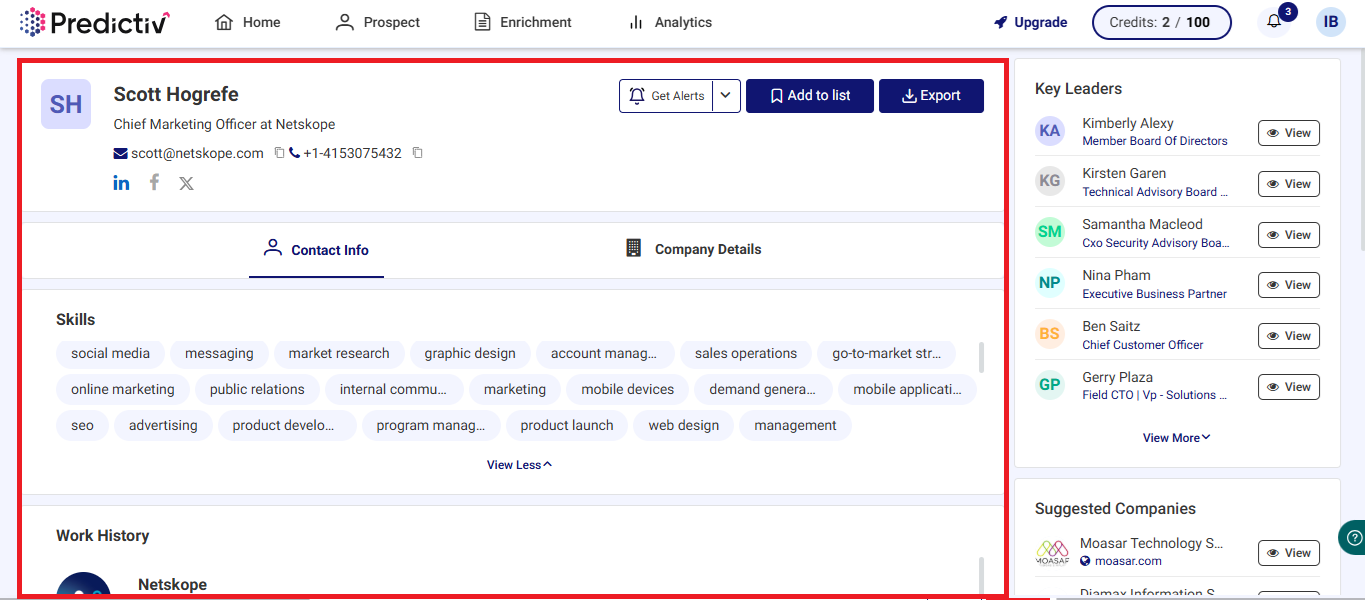The width and height of the screenshot is (1365, 600).
Task: Click the Moasar company logo
Action: 1052,552
